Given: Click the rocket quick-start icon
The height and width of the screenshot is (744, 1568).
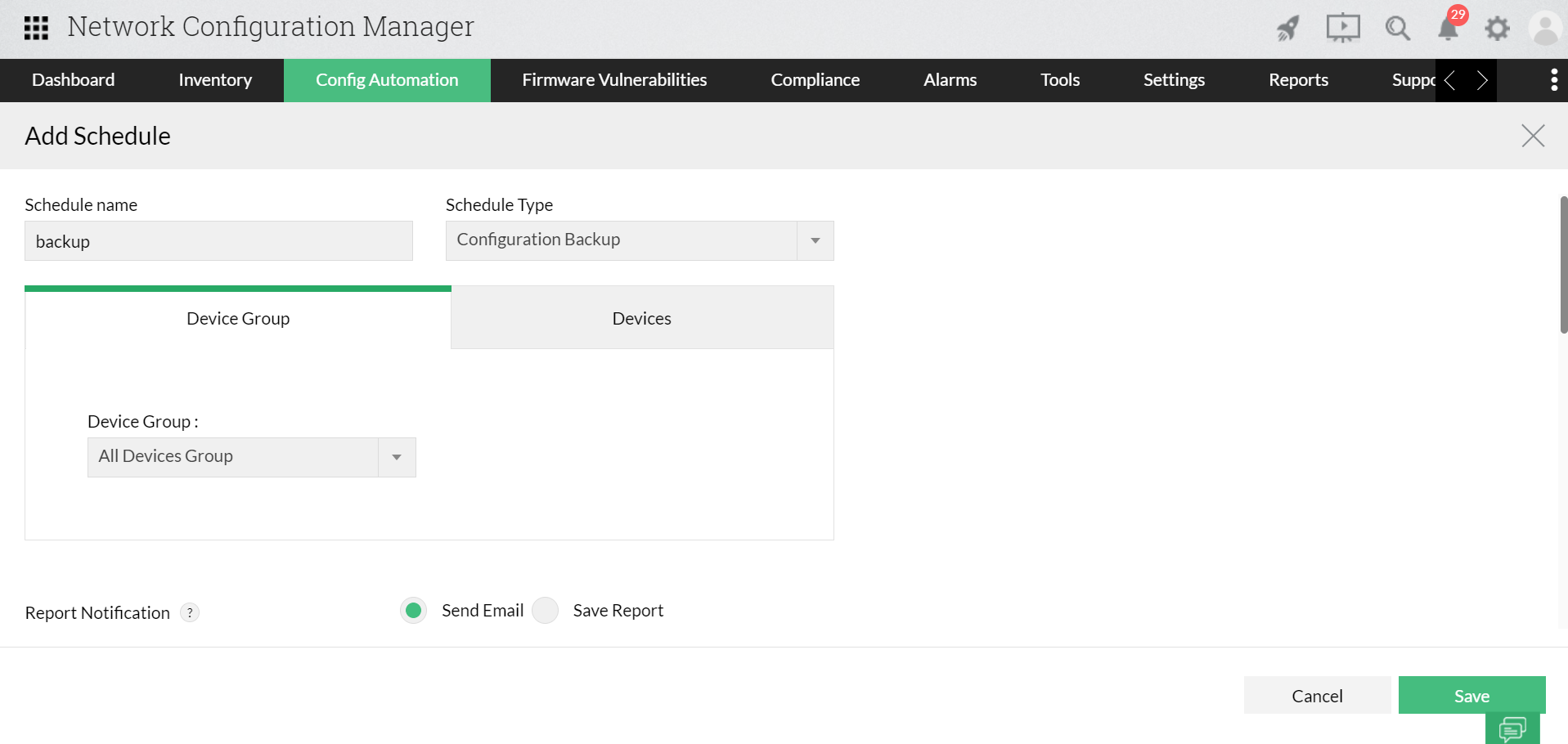Looking at the screenshot, I should click(x=1288, y=29).
